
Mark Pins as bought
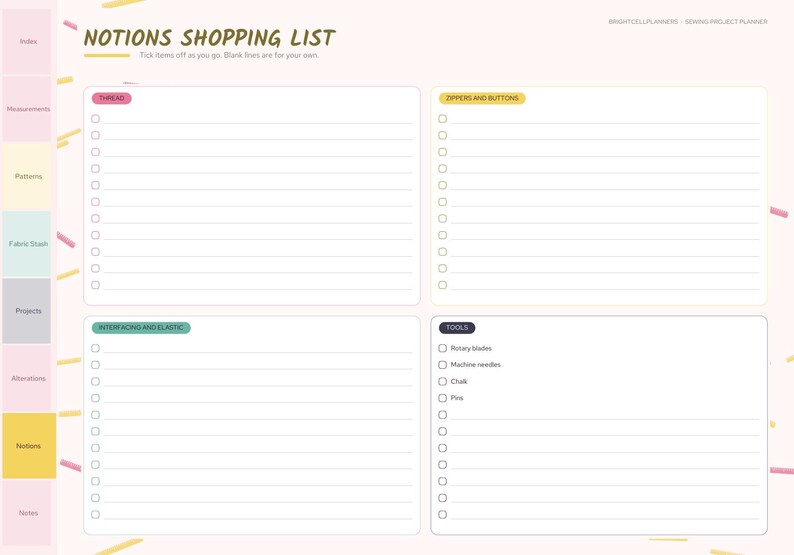[x=443, y=398]
